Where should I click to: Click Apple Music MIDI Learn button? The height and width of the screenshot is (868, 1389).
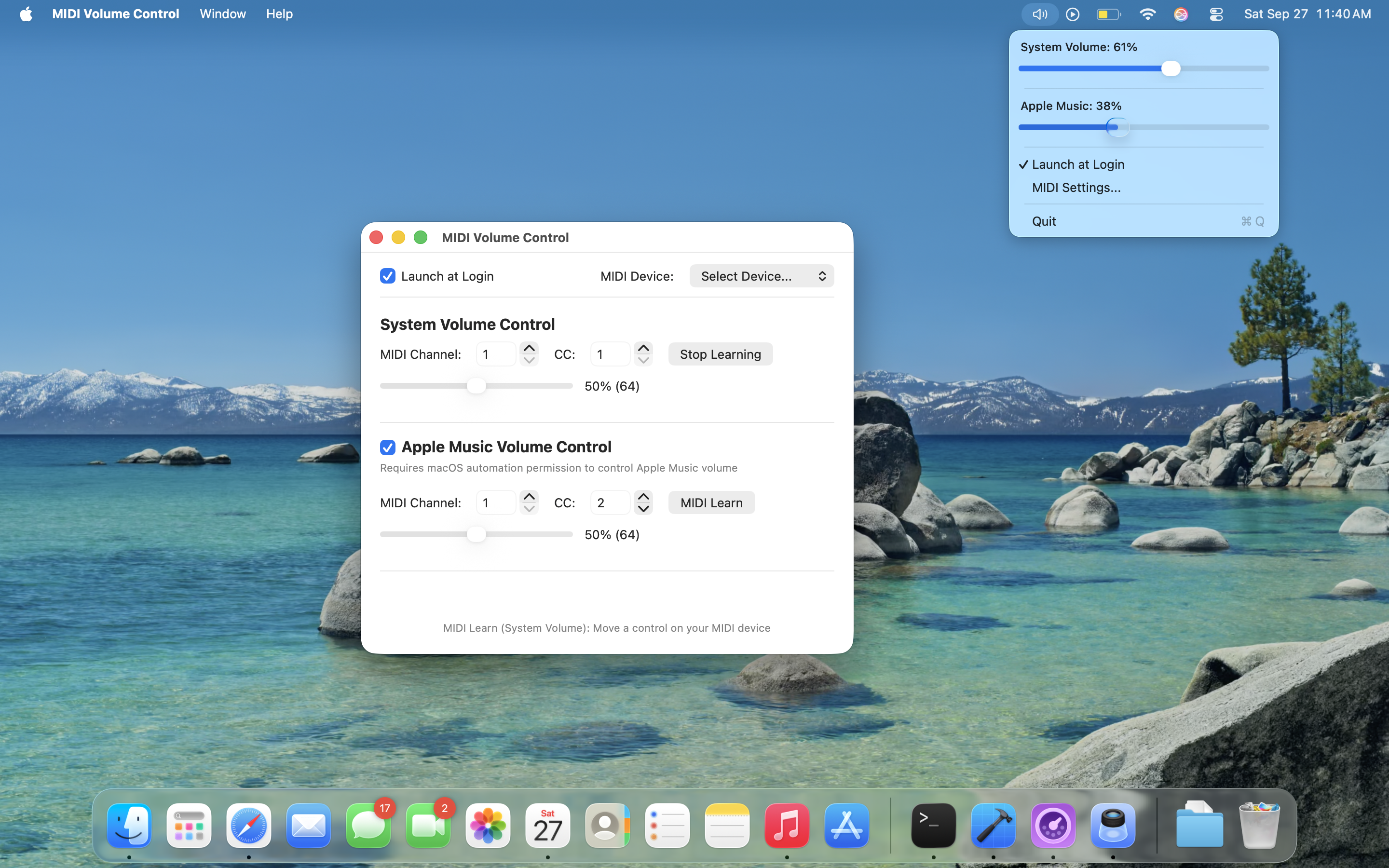coord(711,503)
